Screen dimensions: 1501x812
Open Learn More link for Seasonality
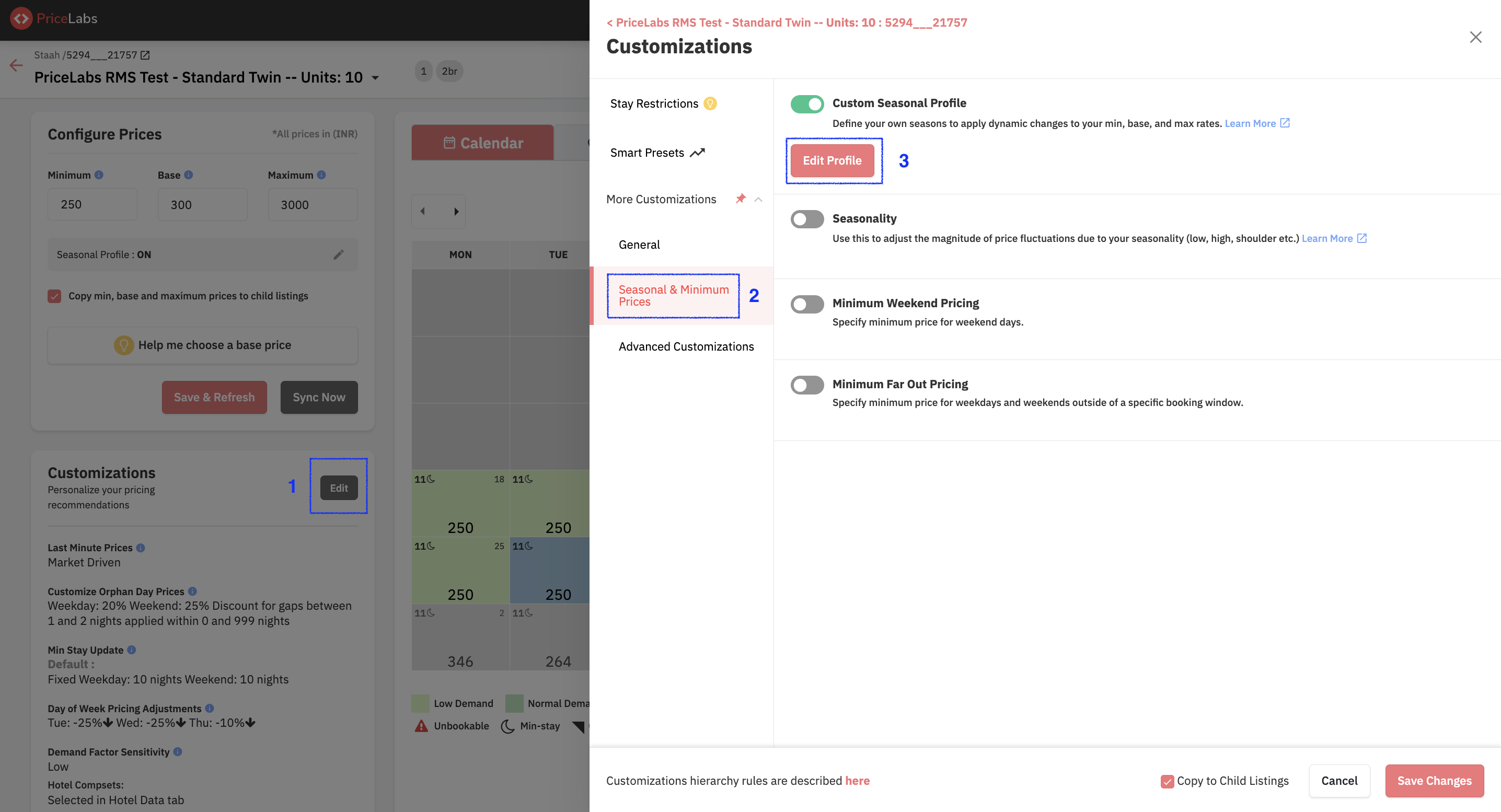click(1327, 238)
